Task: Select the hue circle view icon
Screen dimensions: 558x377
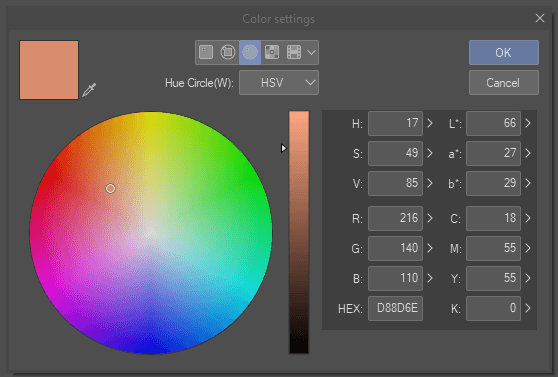Action: click(250, 52)
